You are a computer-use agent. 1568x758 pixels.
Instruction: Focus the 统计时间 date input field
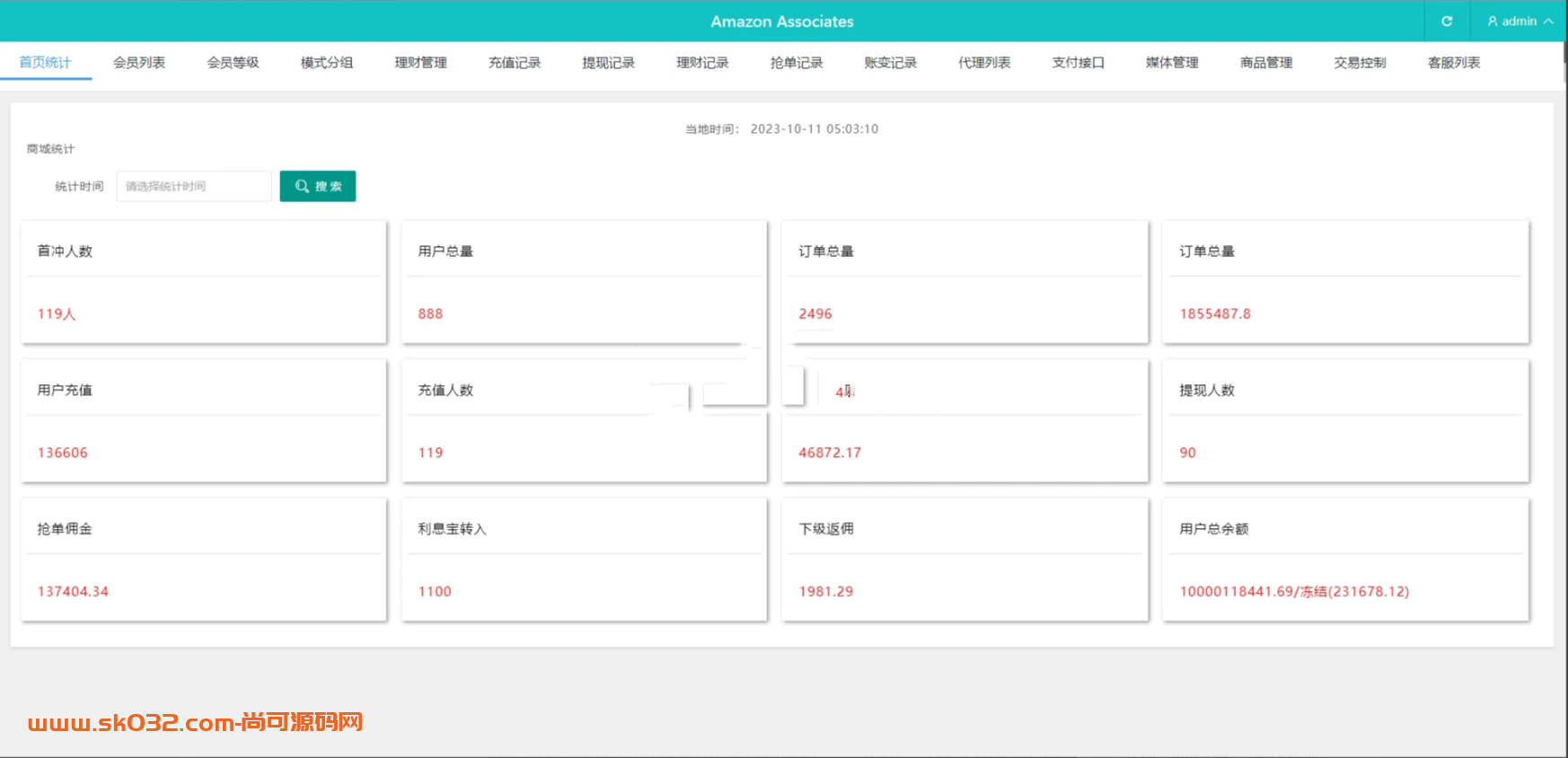pos(194,186)
